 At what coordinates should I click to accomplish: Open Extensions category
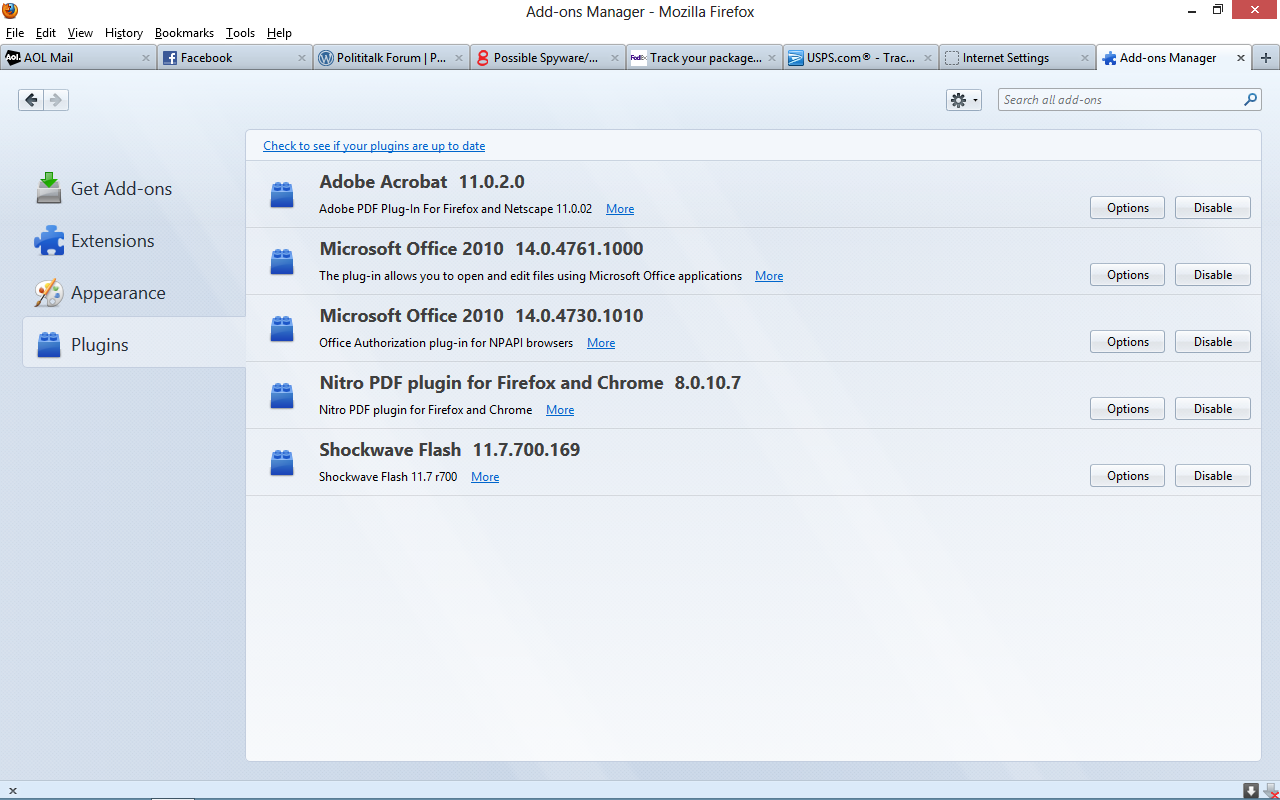click(x=134, y=241)
